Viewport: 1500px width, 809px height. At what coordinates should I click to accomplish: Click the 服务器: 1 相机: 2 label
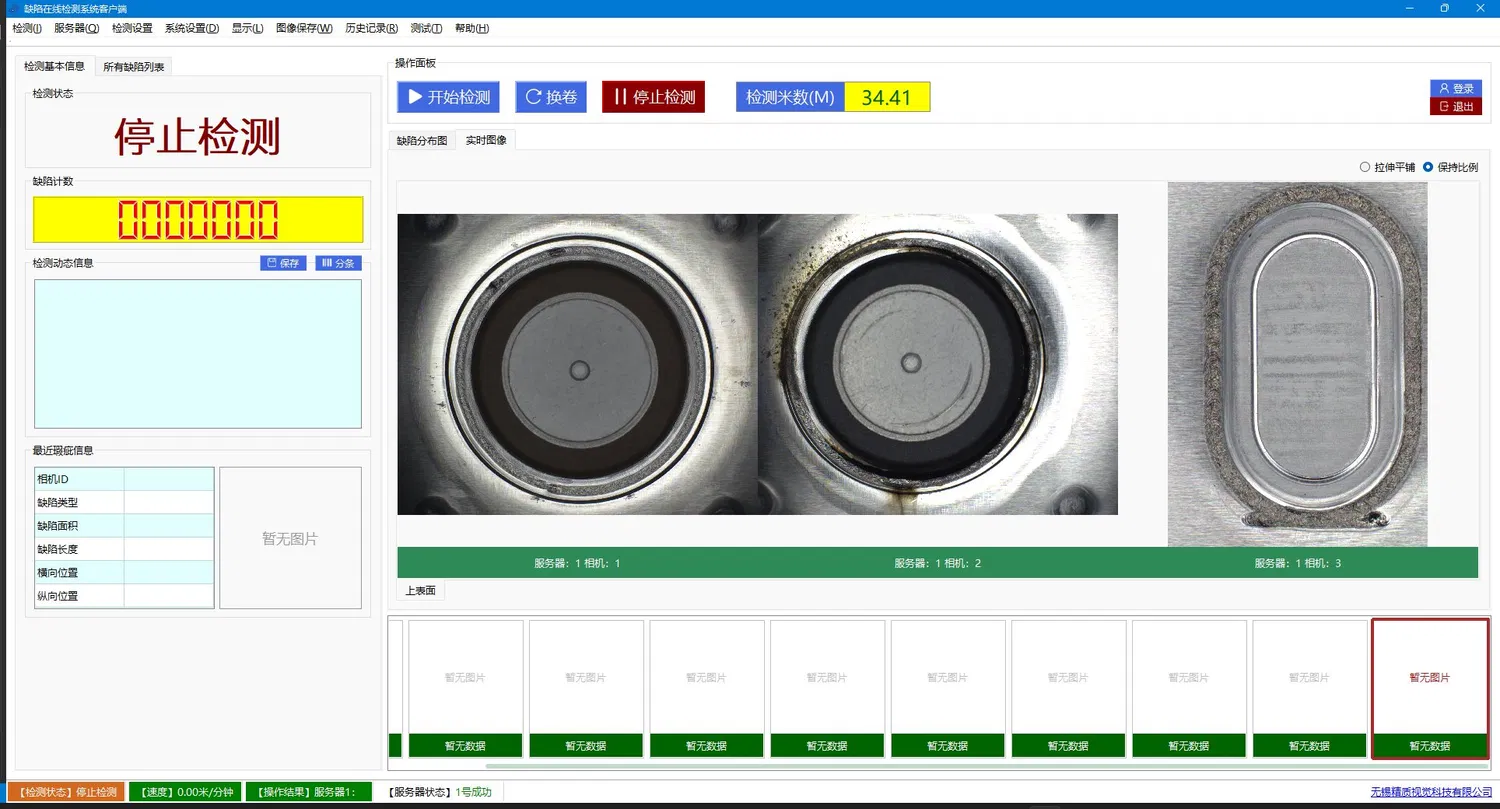pyautogui.click(x=938, y=563)
